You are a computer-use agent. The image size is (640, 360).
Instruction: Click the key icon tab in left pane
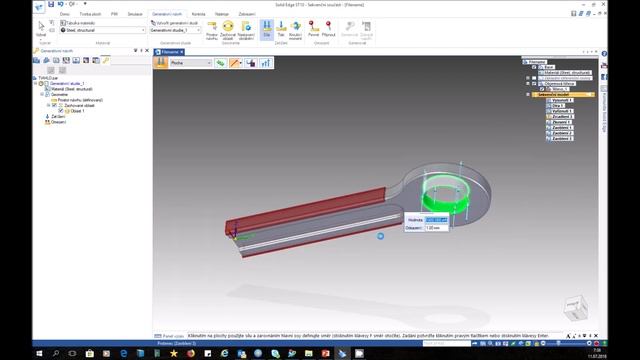(x=106, y=60)
